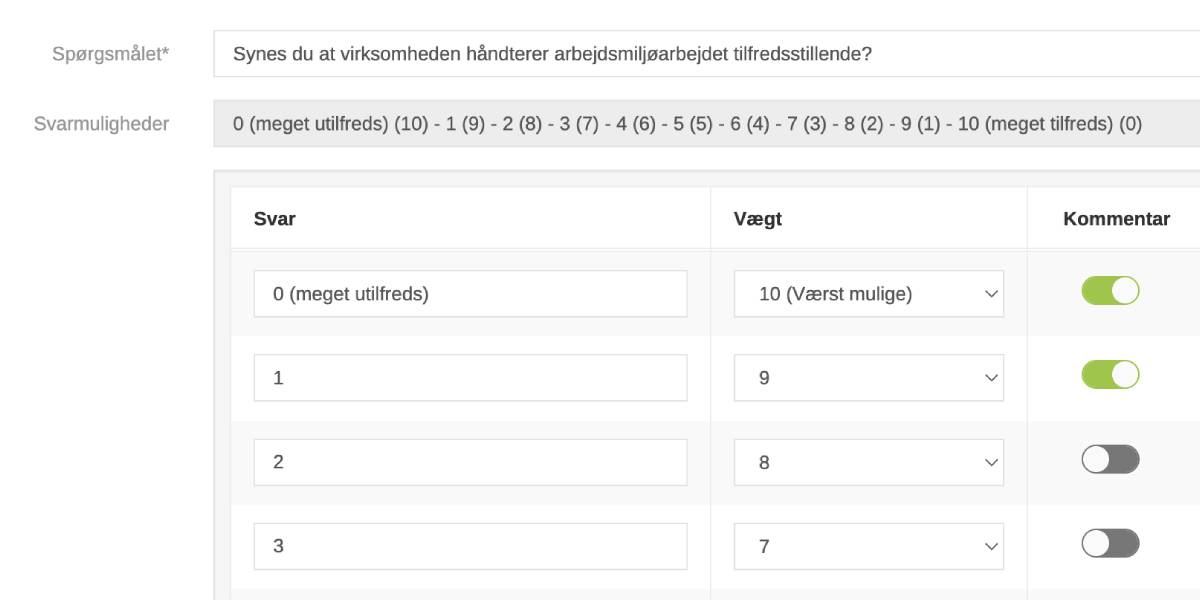The height and width of the screenshot is (600, 1200).
Task: Click the answer field containing 3
Action: pos(470,546)
